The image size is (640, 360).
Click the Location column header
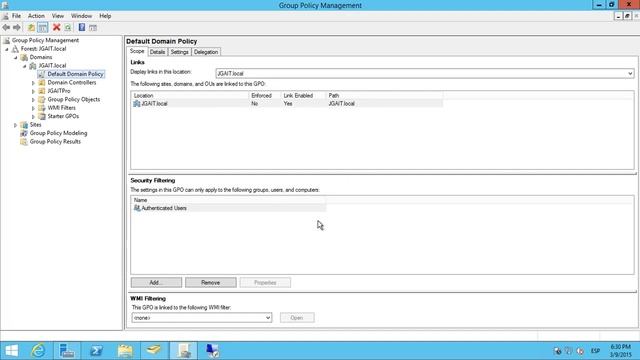pos(190,96)
